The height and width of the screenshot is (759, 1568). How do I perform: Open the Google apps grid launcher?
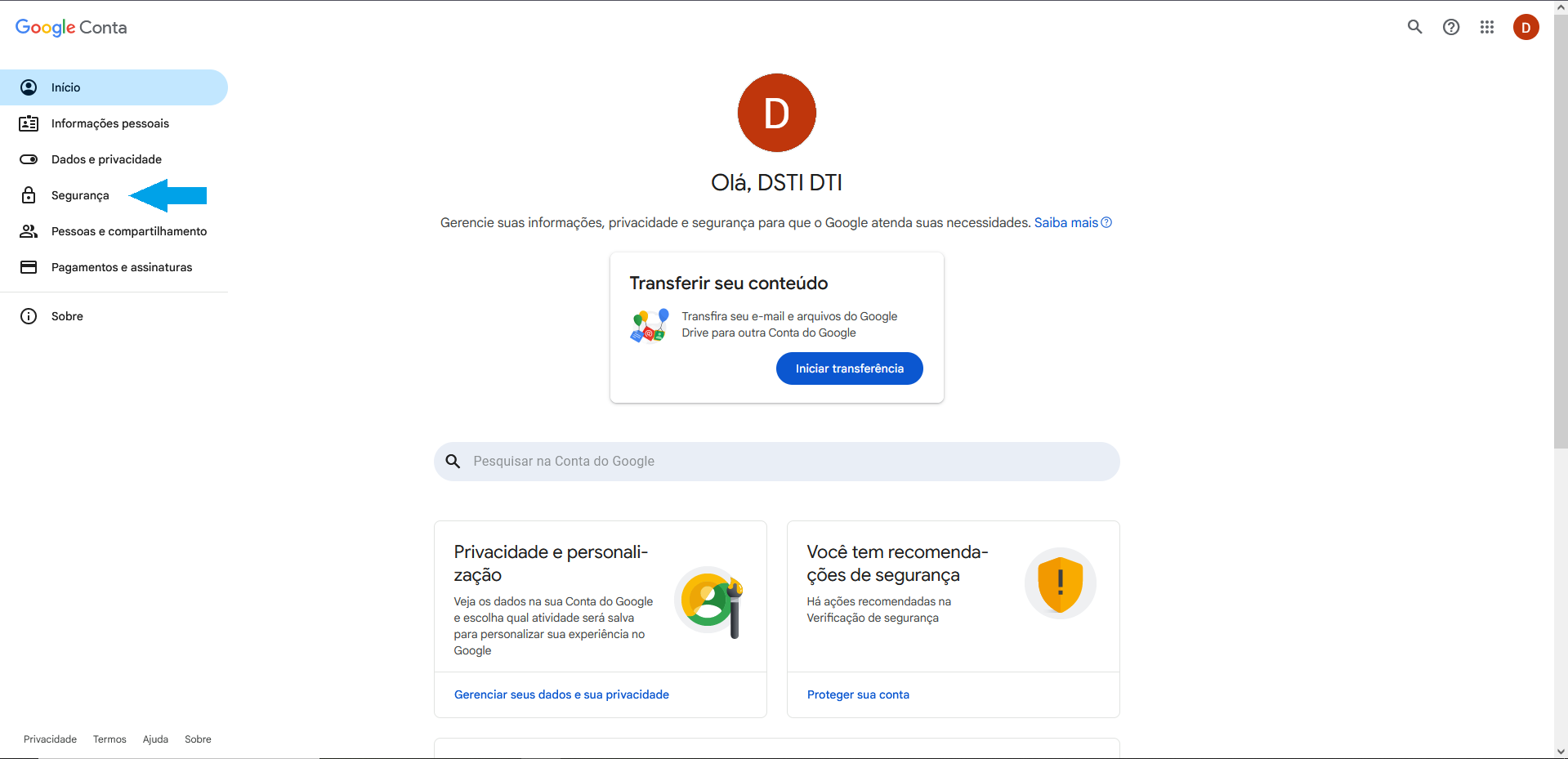pyautogui.click(x=1486, y=27)
